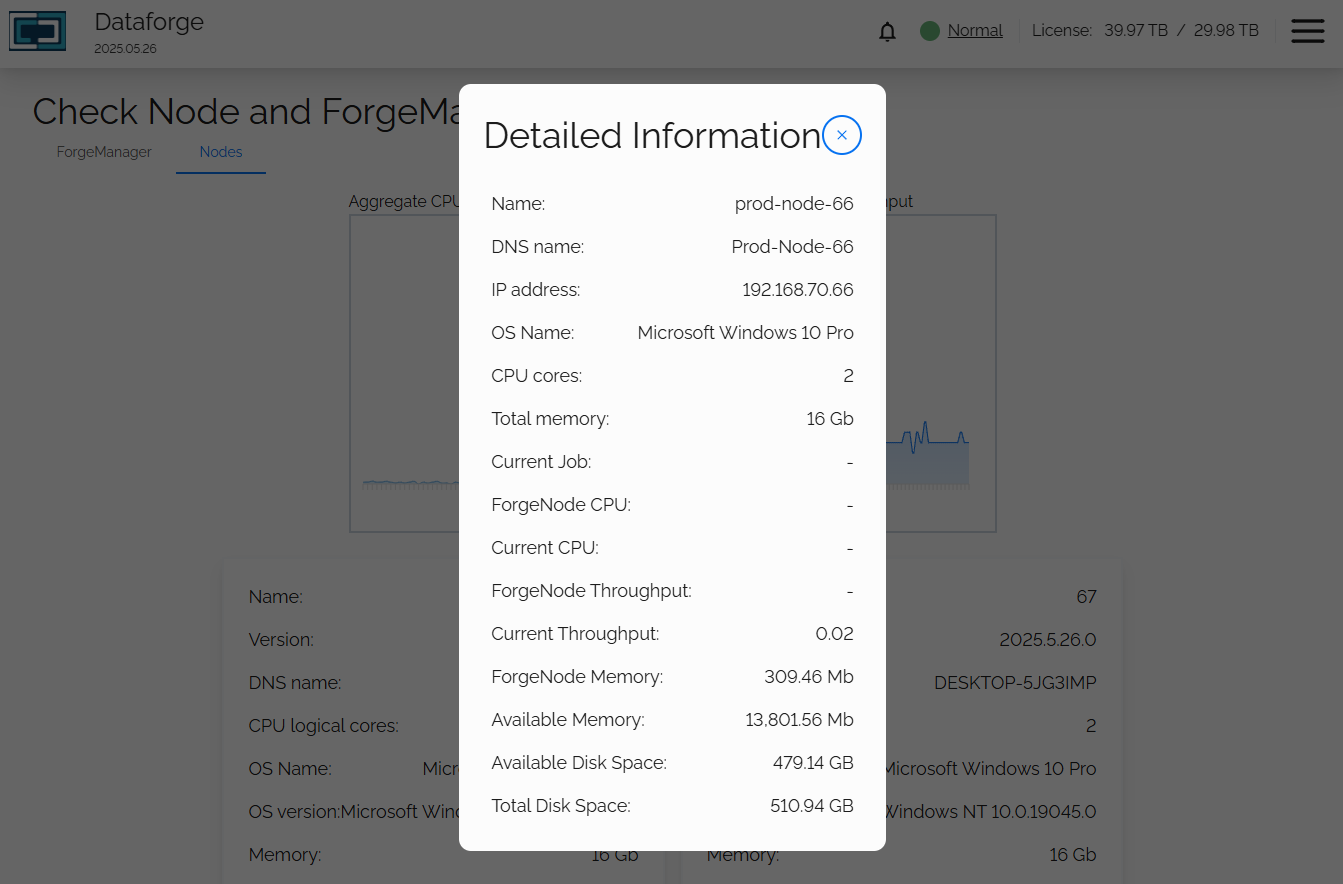Click the IP address value 192.168.70.66
The height and width of the screenshot is (884, 1343).
(x=797, y=290)
